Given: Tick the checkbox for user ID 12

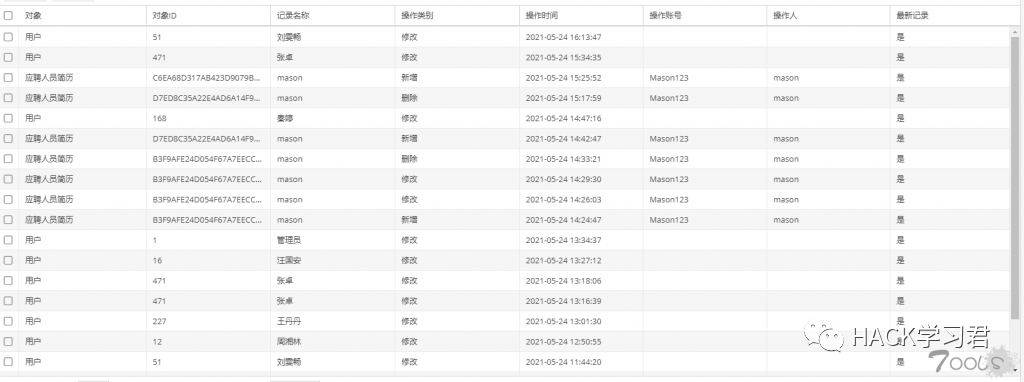Looking at the screenshot, I should 8,341.
